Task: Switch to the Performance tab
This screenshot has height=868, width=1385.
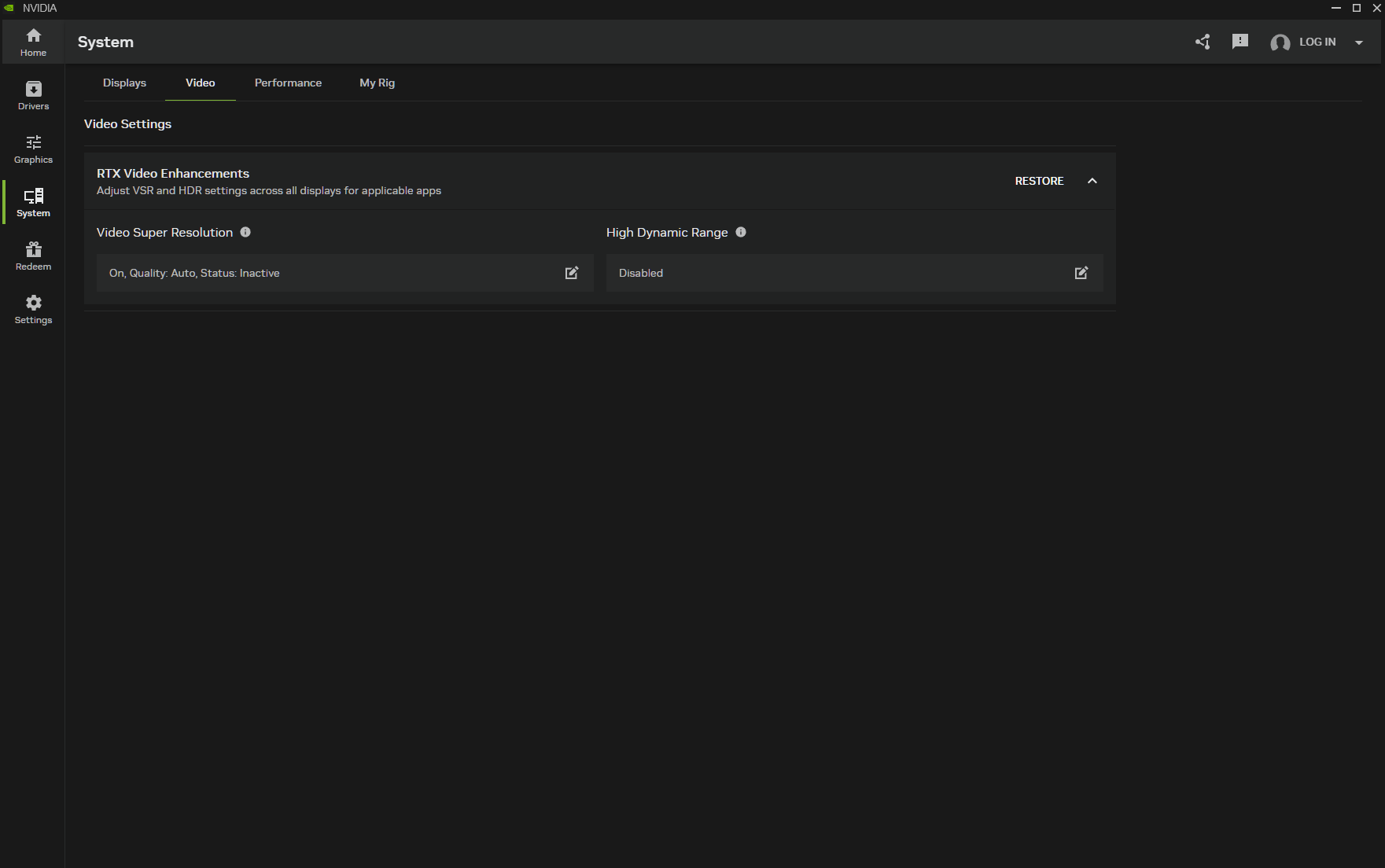Action: pos(288,83)
